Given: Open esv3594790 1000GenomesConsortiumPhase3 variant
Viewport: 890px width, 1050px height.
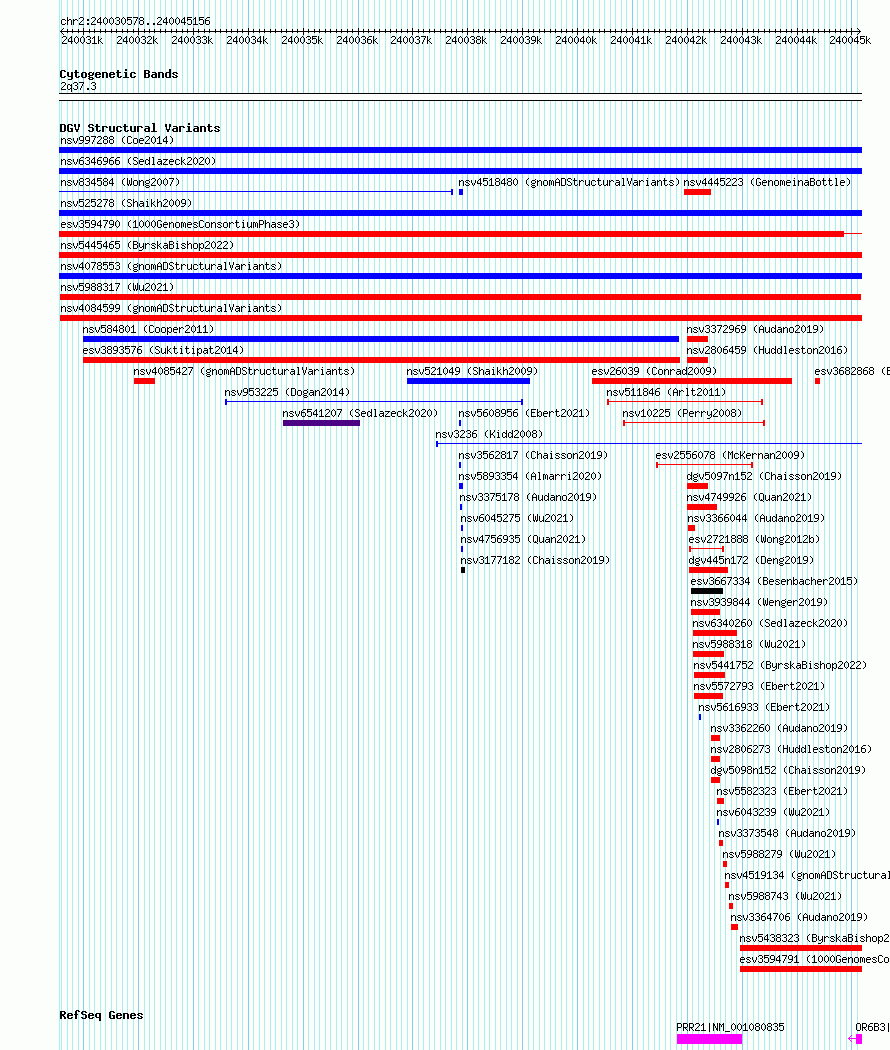Looking at the screenshot, I should coord(180,224).
